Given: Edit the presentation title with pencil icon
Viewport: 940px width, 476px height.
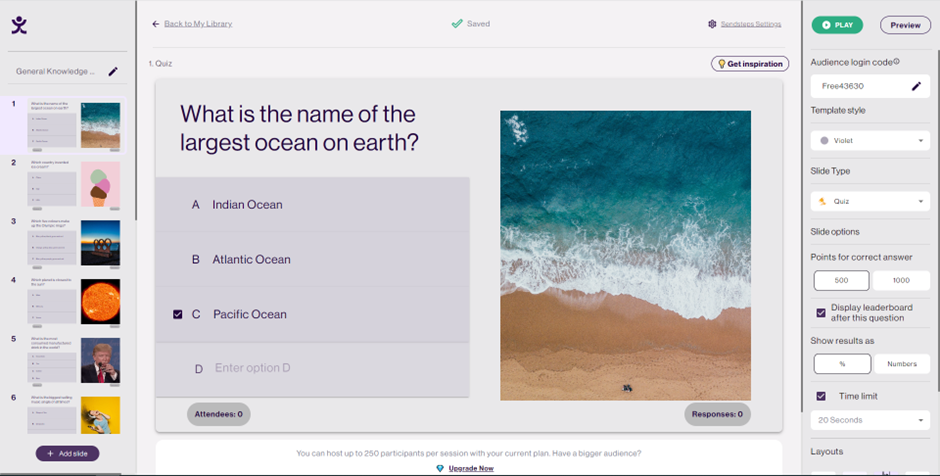Looking at the screenshot, I should pyautogui.click(x=113, y=71).
